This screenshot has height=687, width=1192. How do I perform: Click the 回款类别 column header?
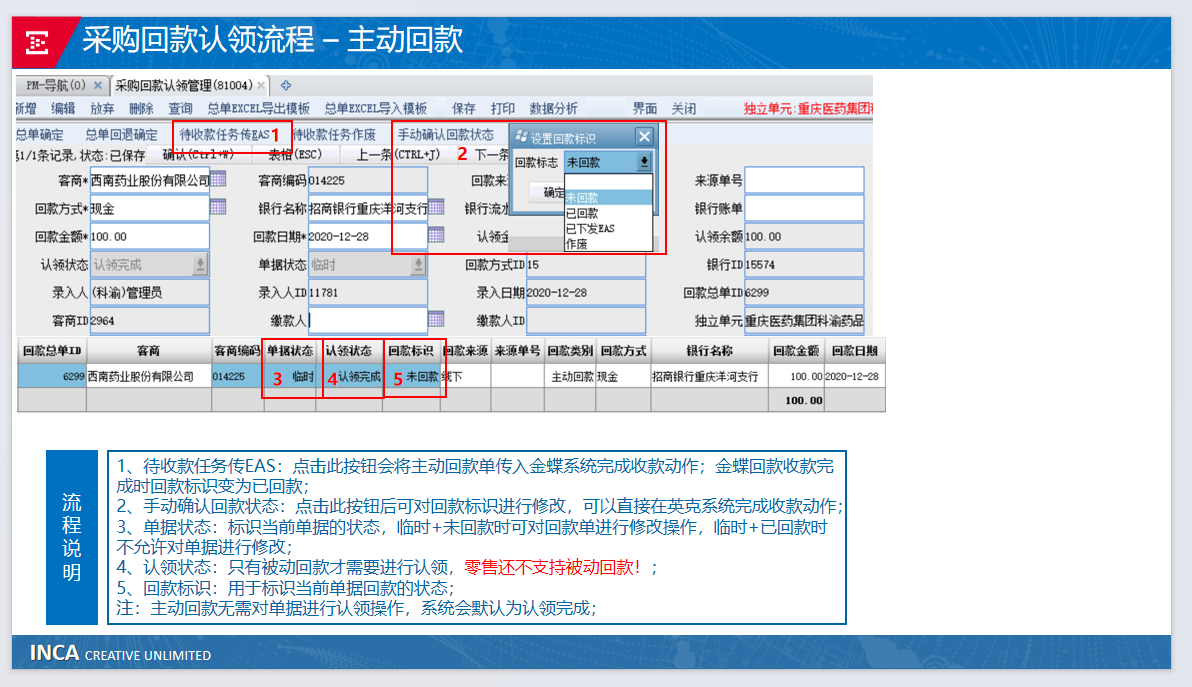tap(570, 350)
